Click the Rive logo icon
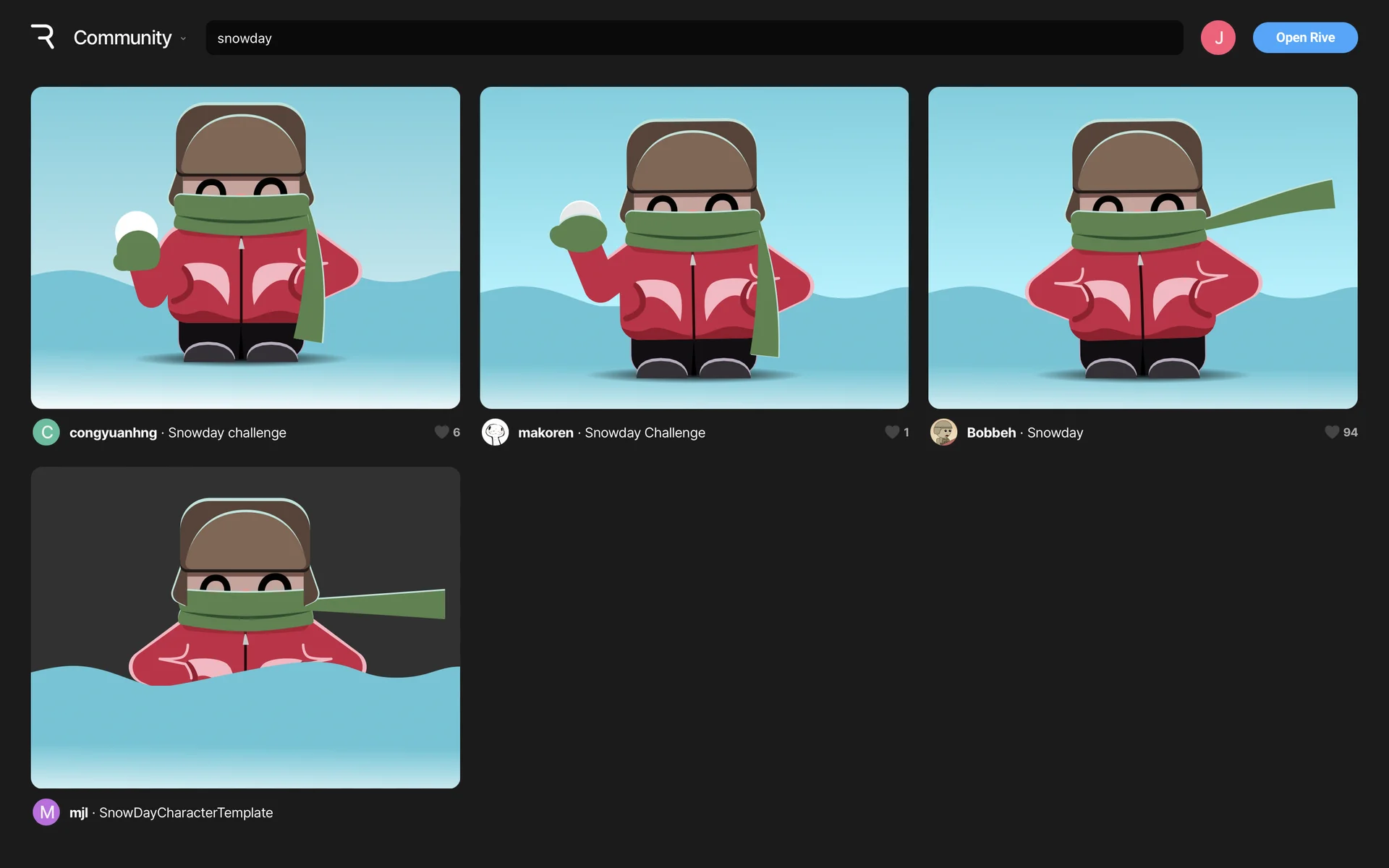 click(x=43, y=37)
